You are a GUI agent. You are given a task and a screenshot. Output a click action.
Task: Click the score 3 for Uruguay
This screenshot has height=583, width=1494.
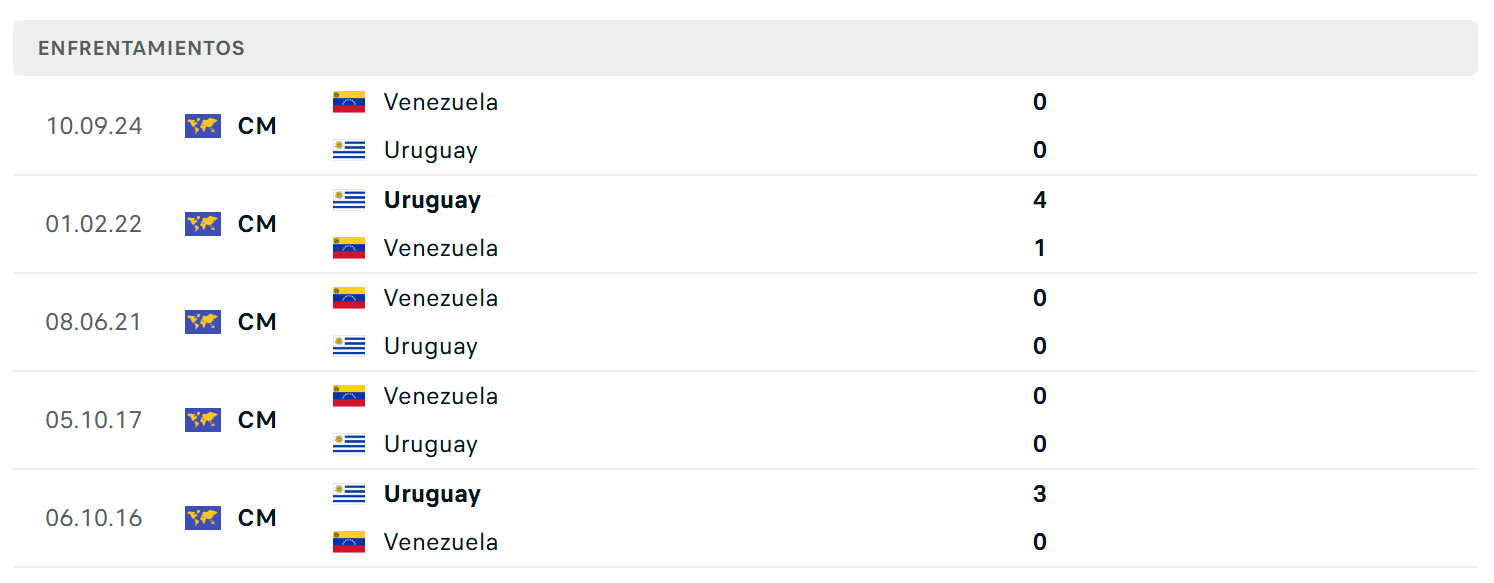tap(1040, 494)
